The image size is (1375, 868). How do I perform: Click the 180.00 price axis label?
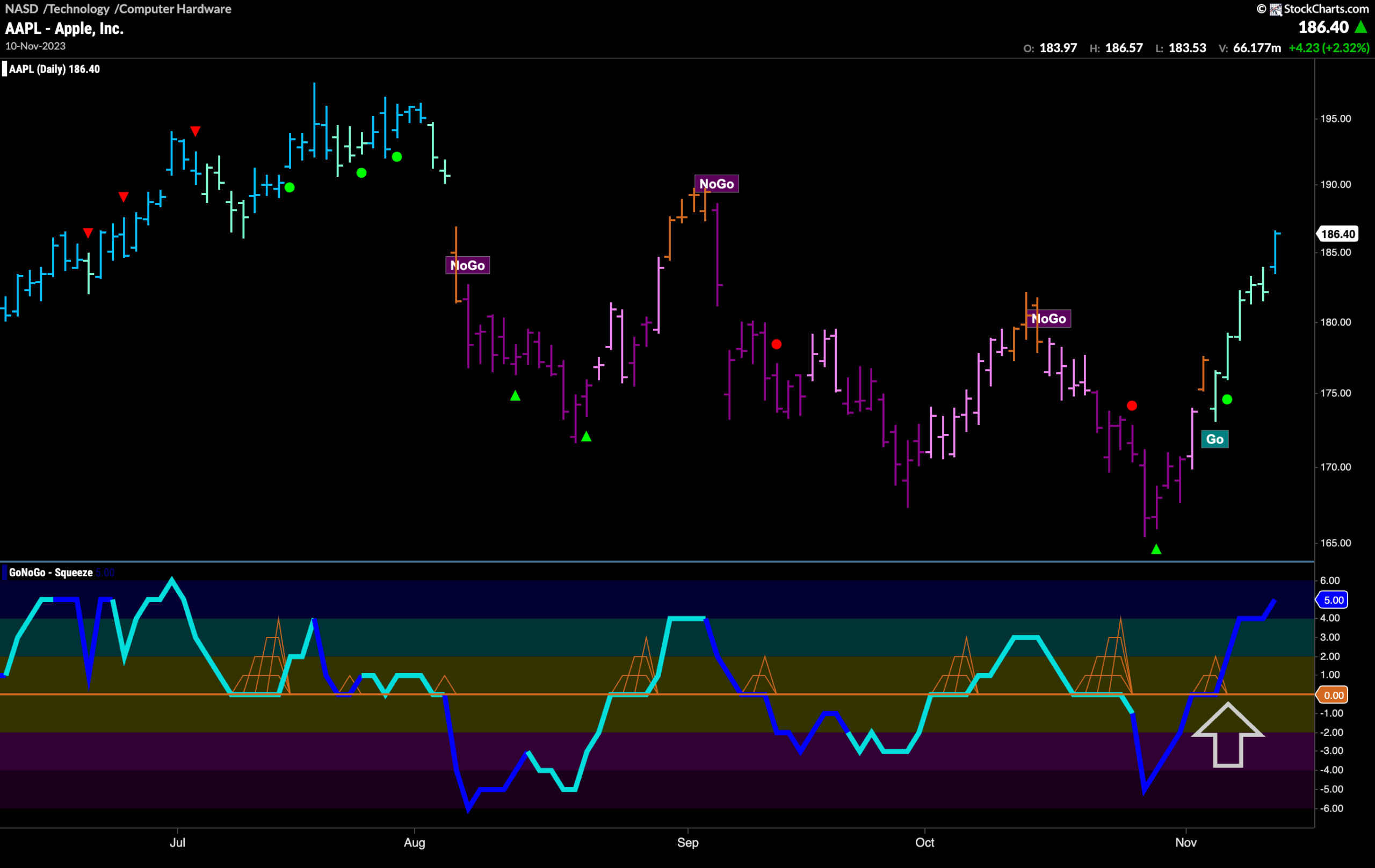(x=1336, y=322)
